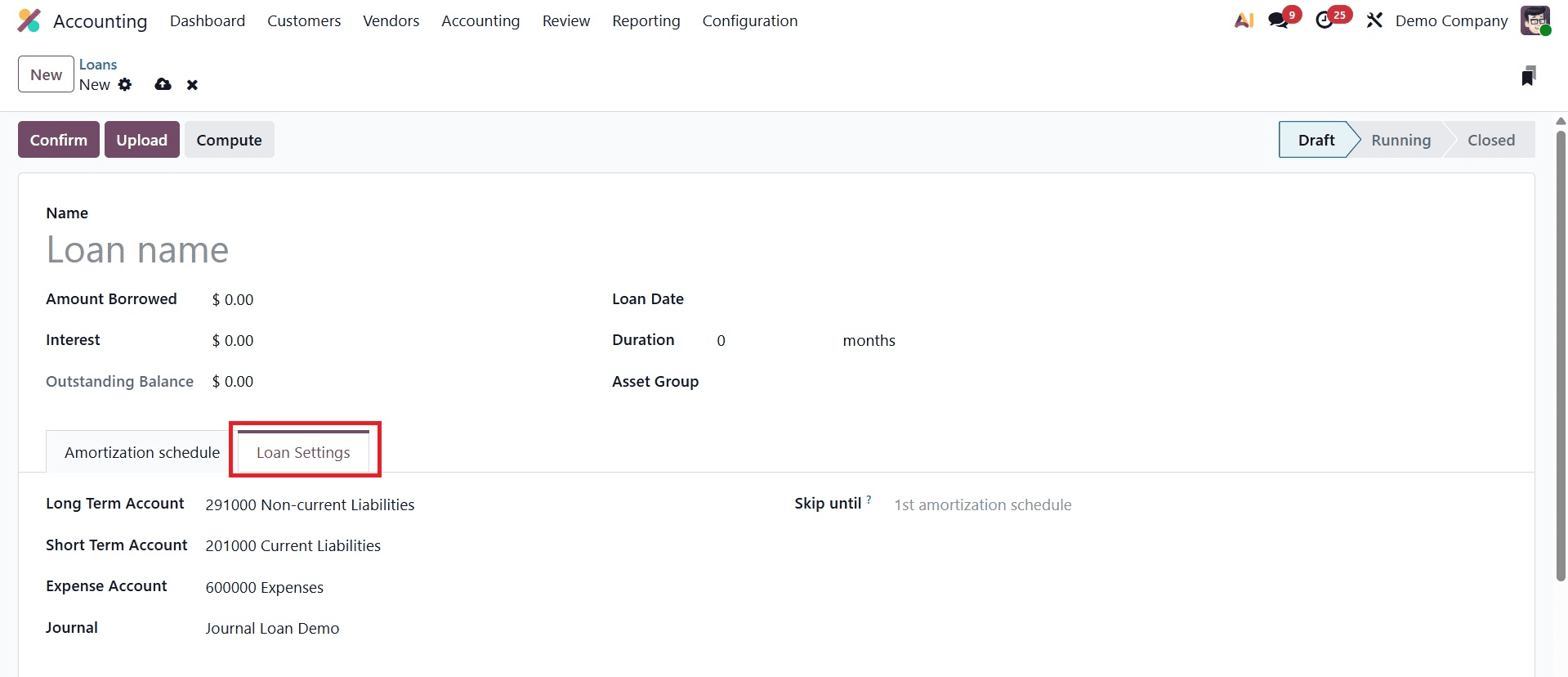
Task: Click the Compute button
Action: tap(229, 140)
